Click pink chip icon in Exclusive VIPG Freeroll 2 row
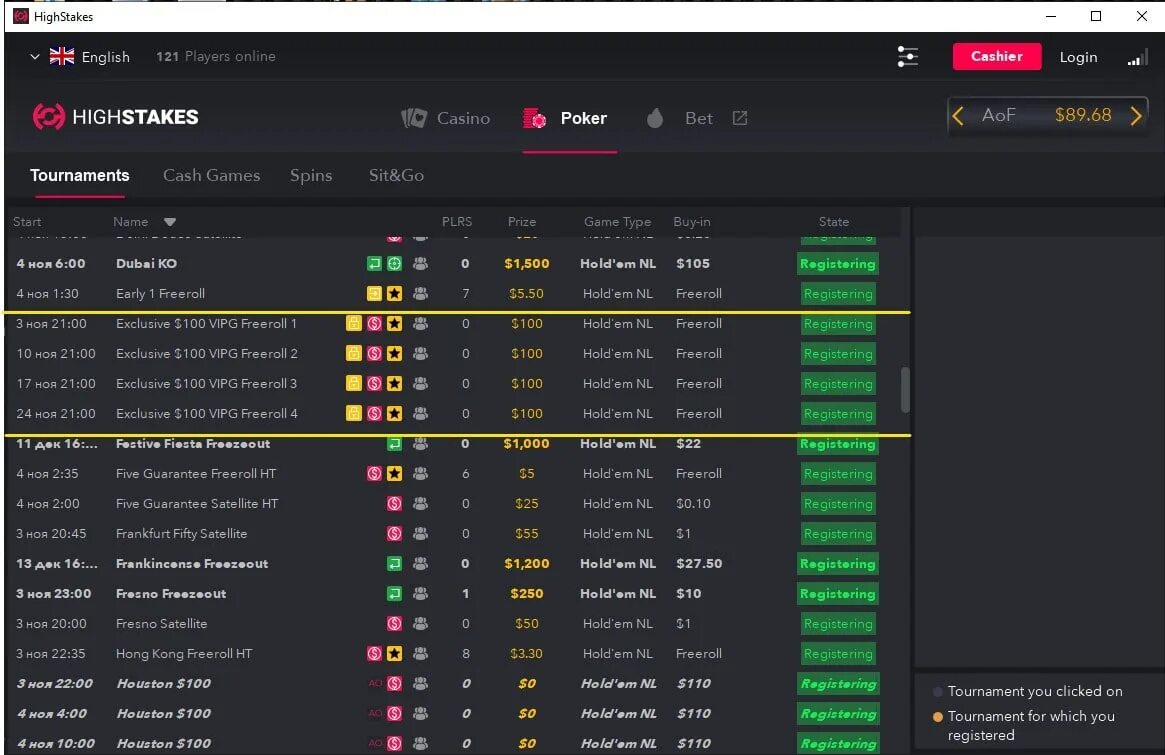 pos(374,354)
